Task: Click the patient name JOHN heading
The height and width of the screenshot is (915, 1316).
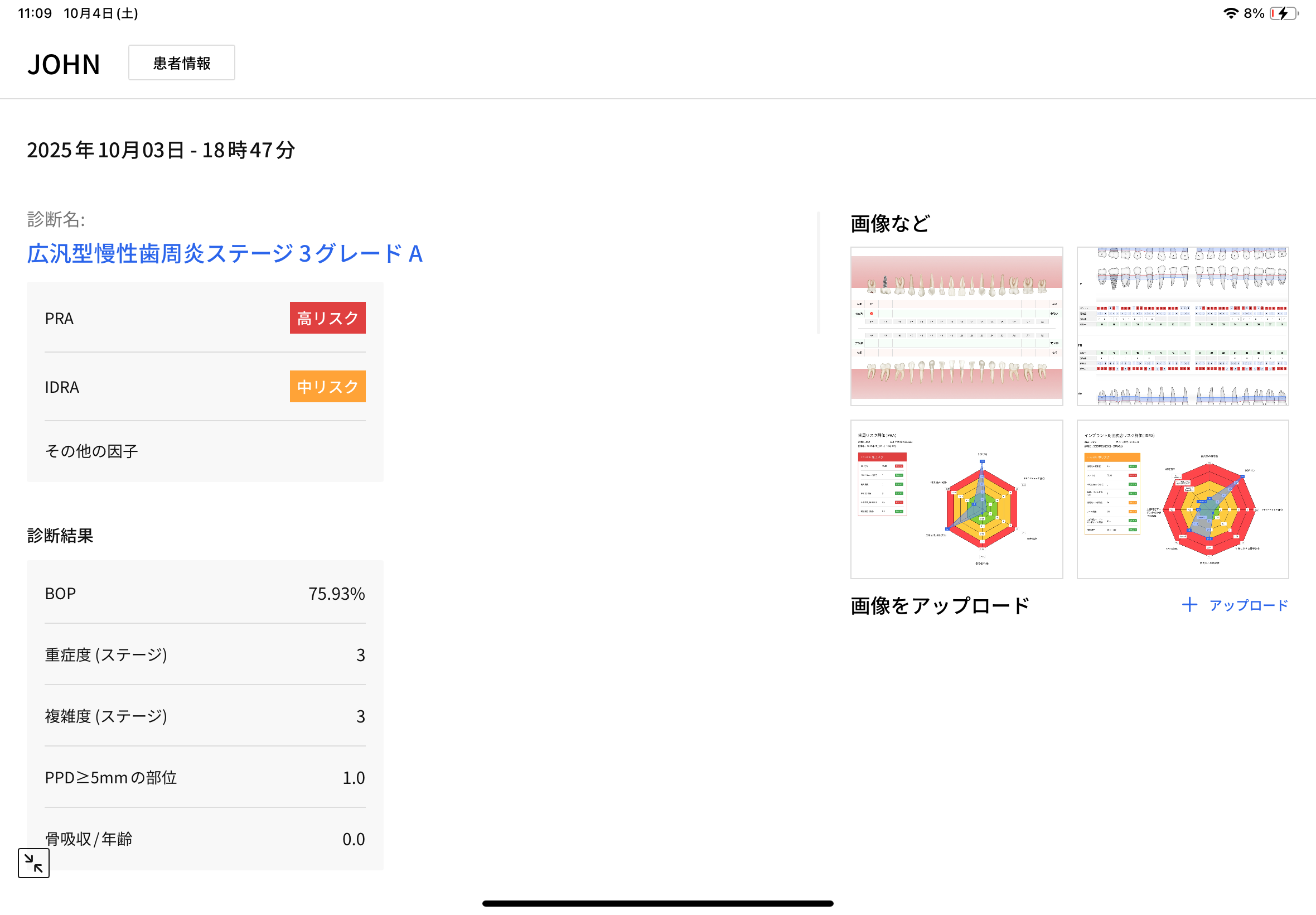Action: 64,64
